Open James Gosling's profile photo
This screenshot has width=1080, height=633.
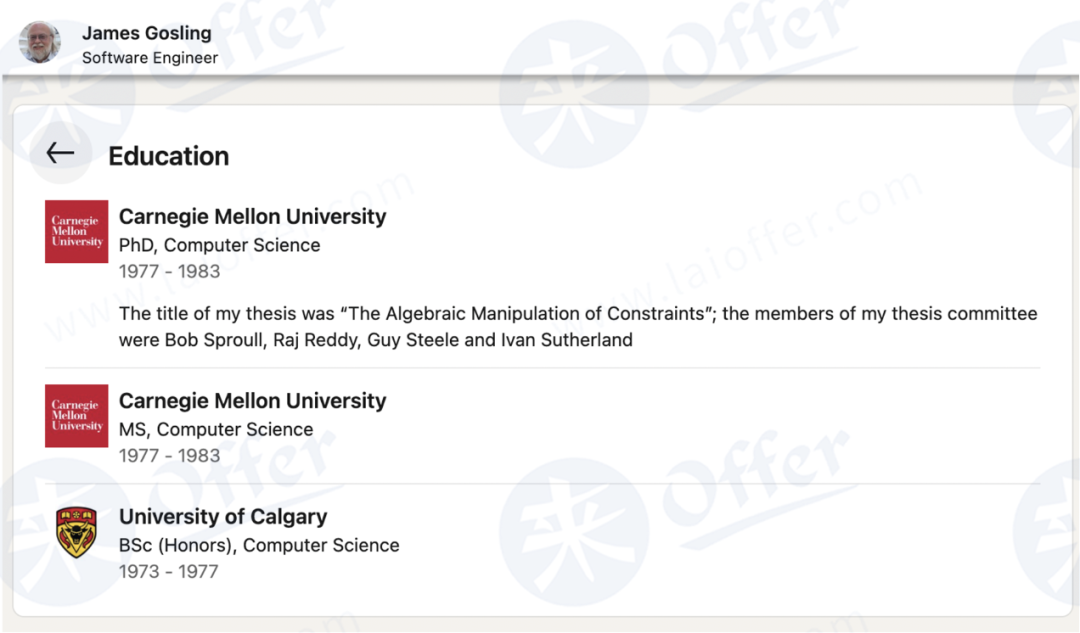click(x=40, y=42)
